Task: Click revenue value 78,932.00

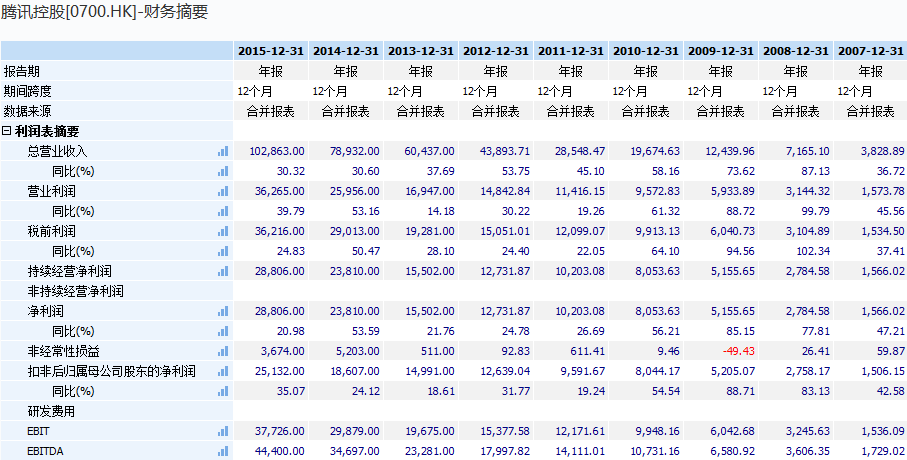Action: point(355,151)
